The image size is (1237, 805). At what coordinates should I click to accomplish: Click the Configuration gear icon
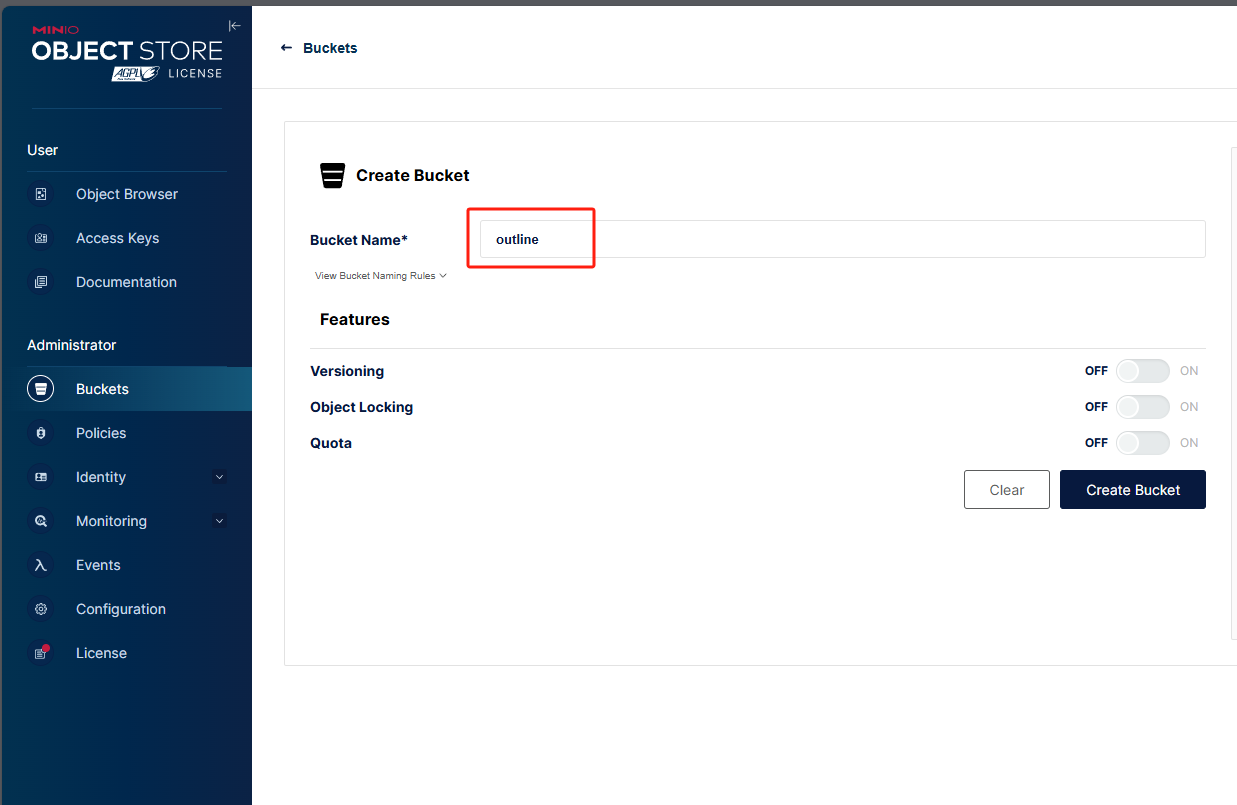(41, 609)
